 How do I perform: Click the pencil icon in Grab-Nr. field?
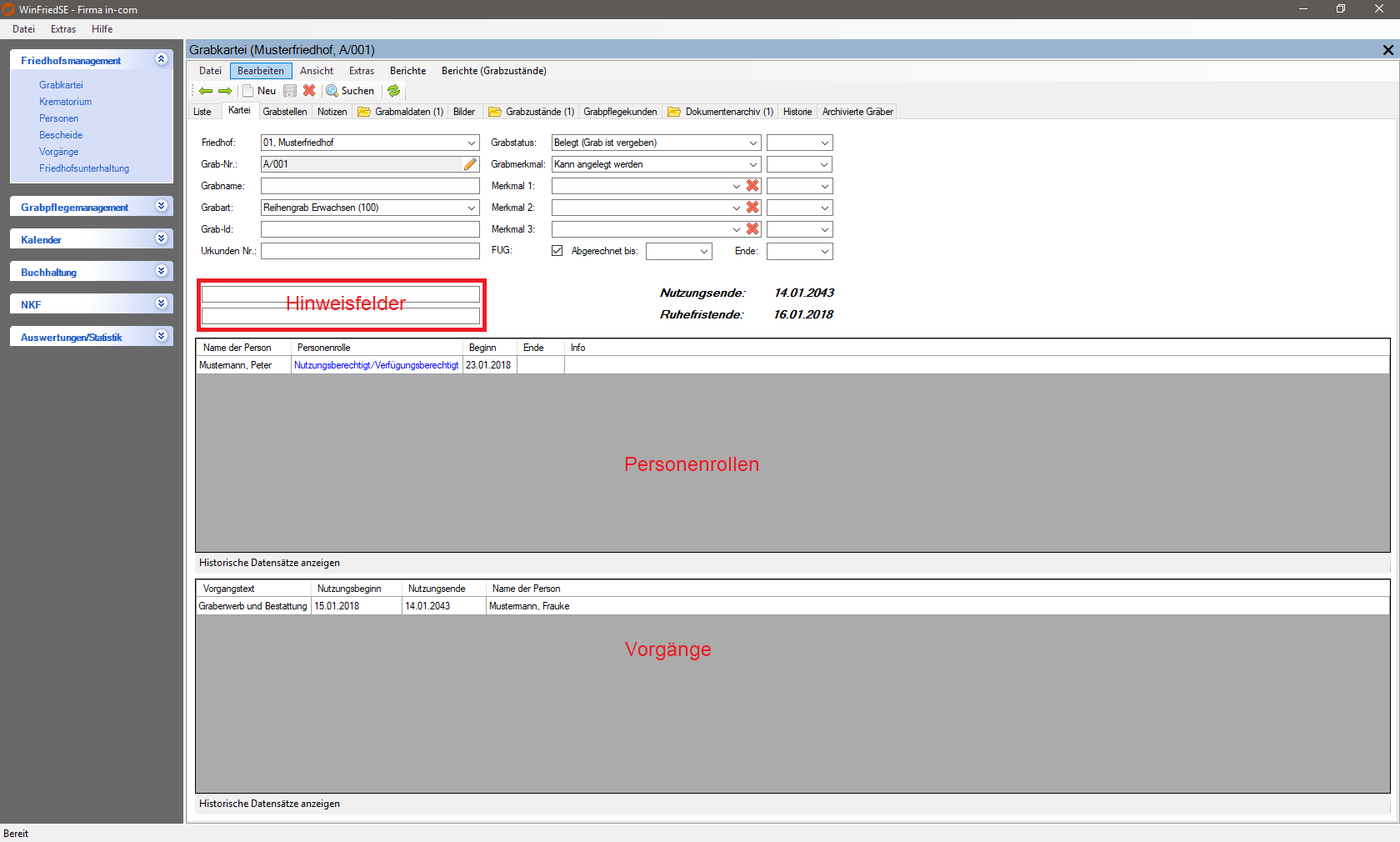click(471, 164)
